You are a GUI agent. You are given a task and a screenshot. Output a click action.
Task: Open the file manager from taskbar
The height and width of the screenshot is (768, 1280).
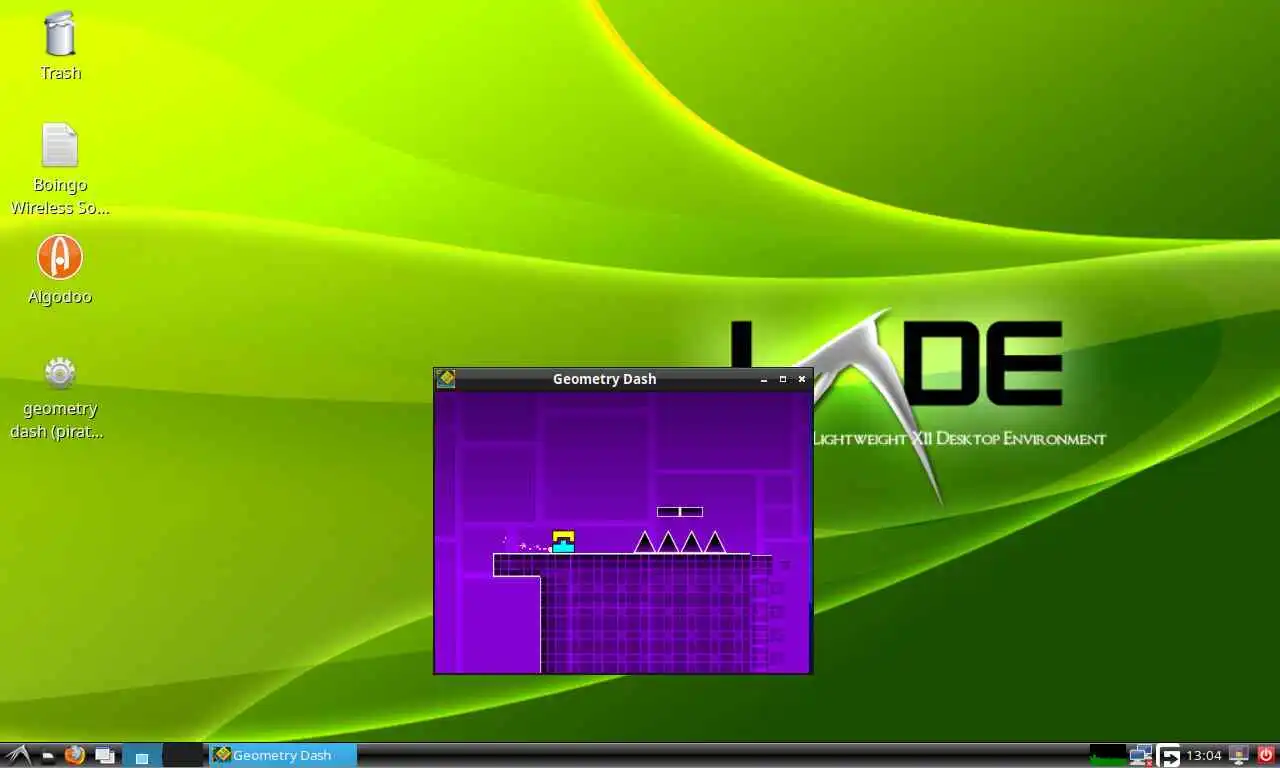(x=47, y=756)
